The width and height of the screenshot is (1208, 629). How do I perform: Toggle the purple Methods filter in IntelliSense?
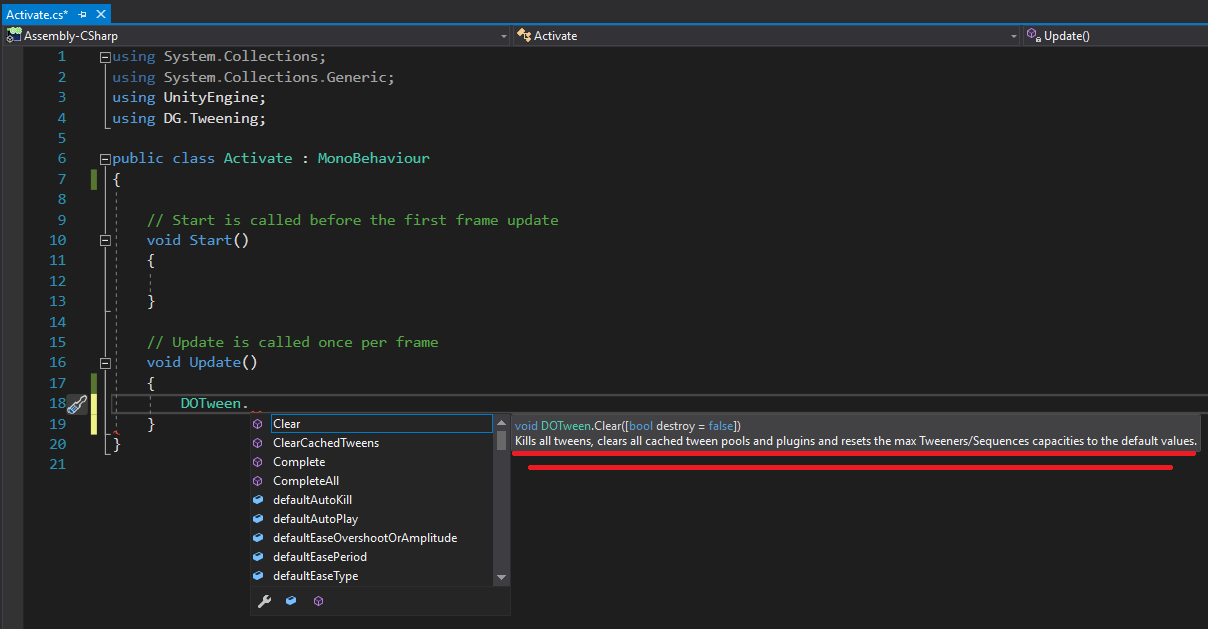coord(318,600)
